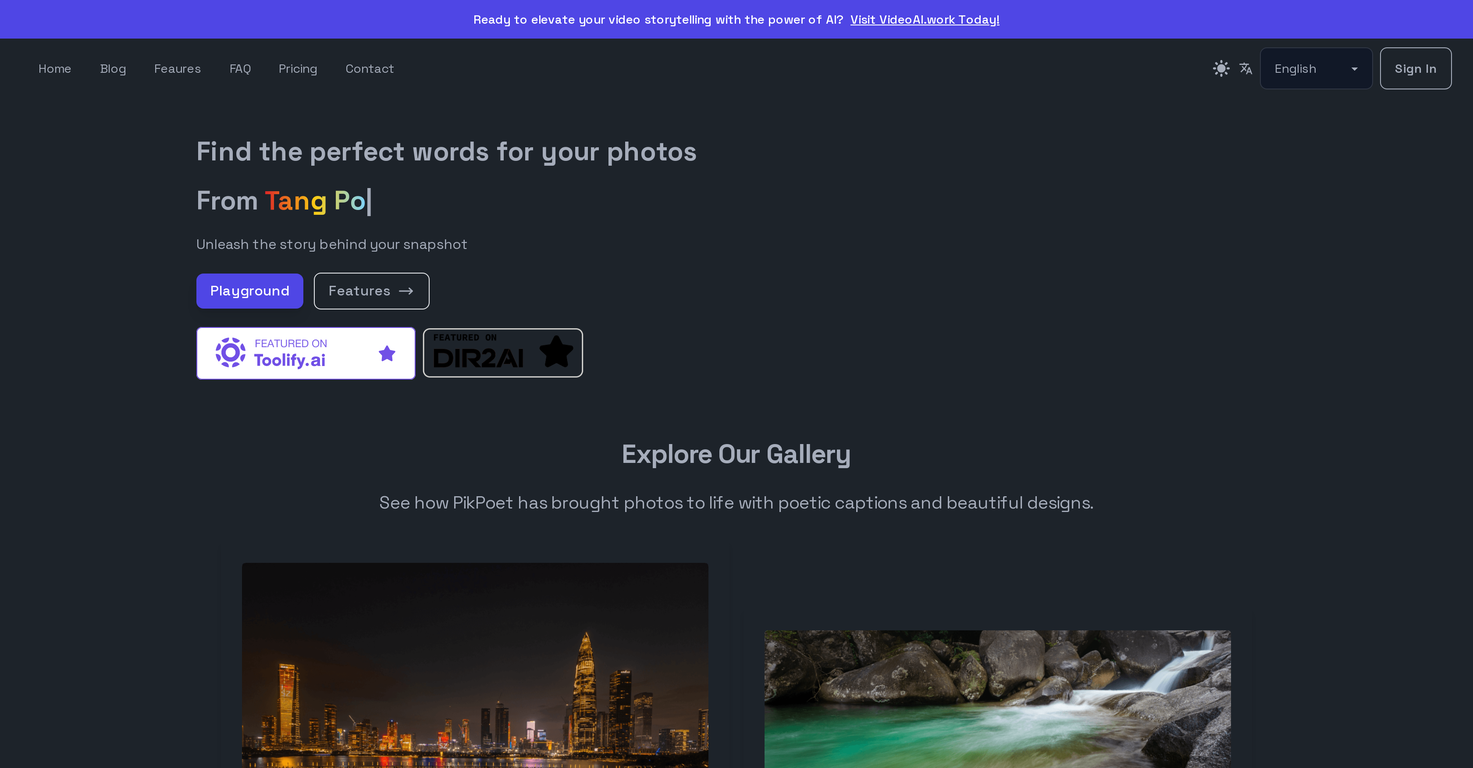
Task: Click the arrow icon inside the Features button
Action: point(405,290)
